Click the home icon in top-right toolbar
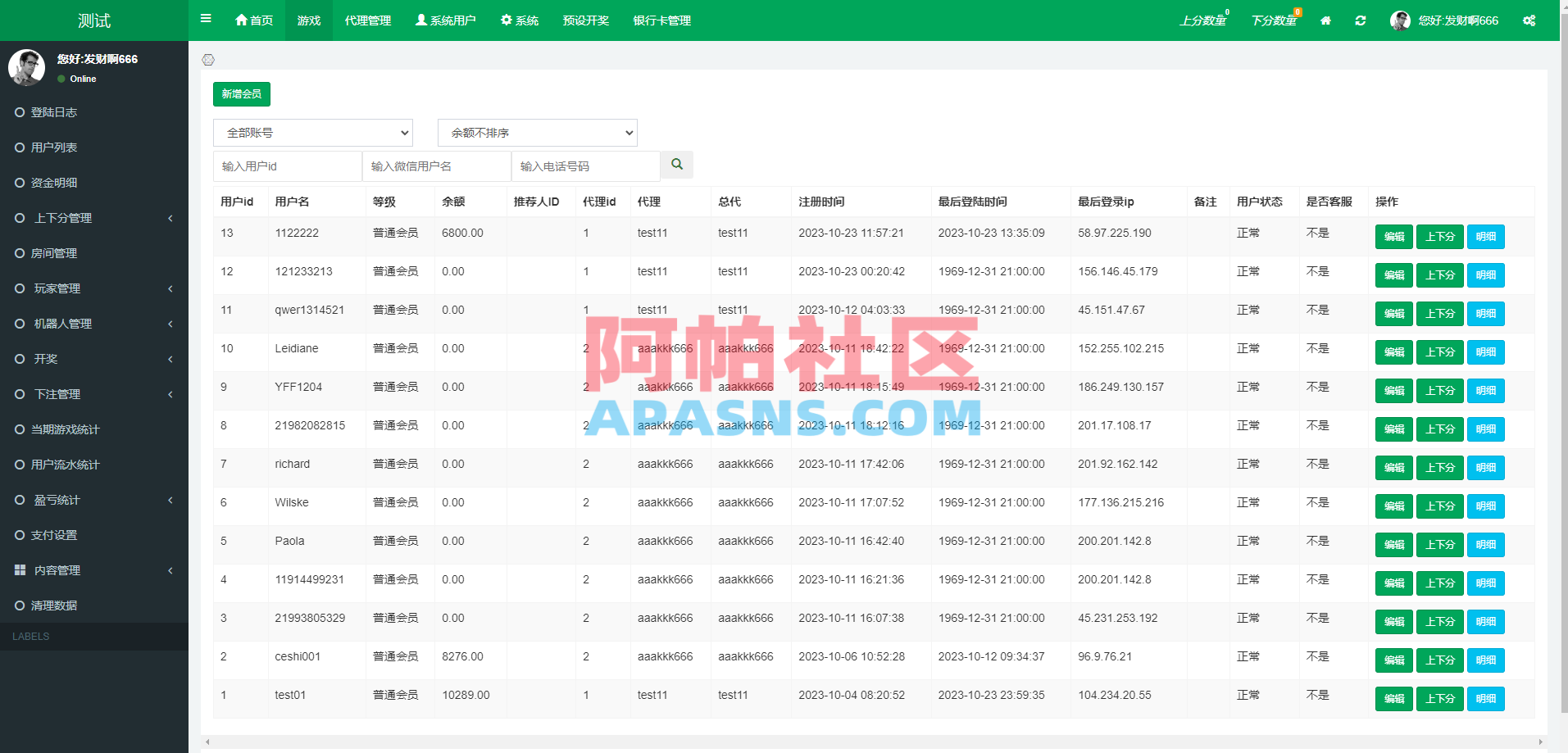 coord(1325,20)
